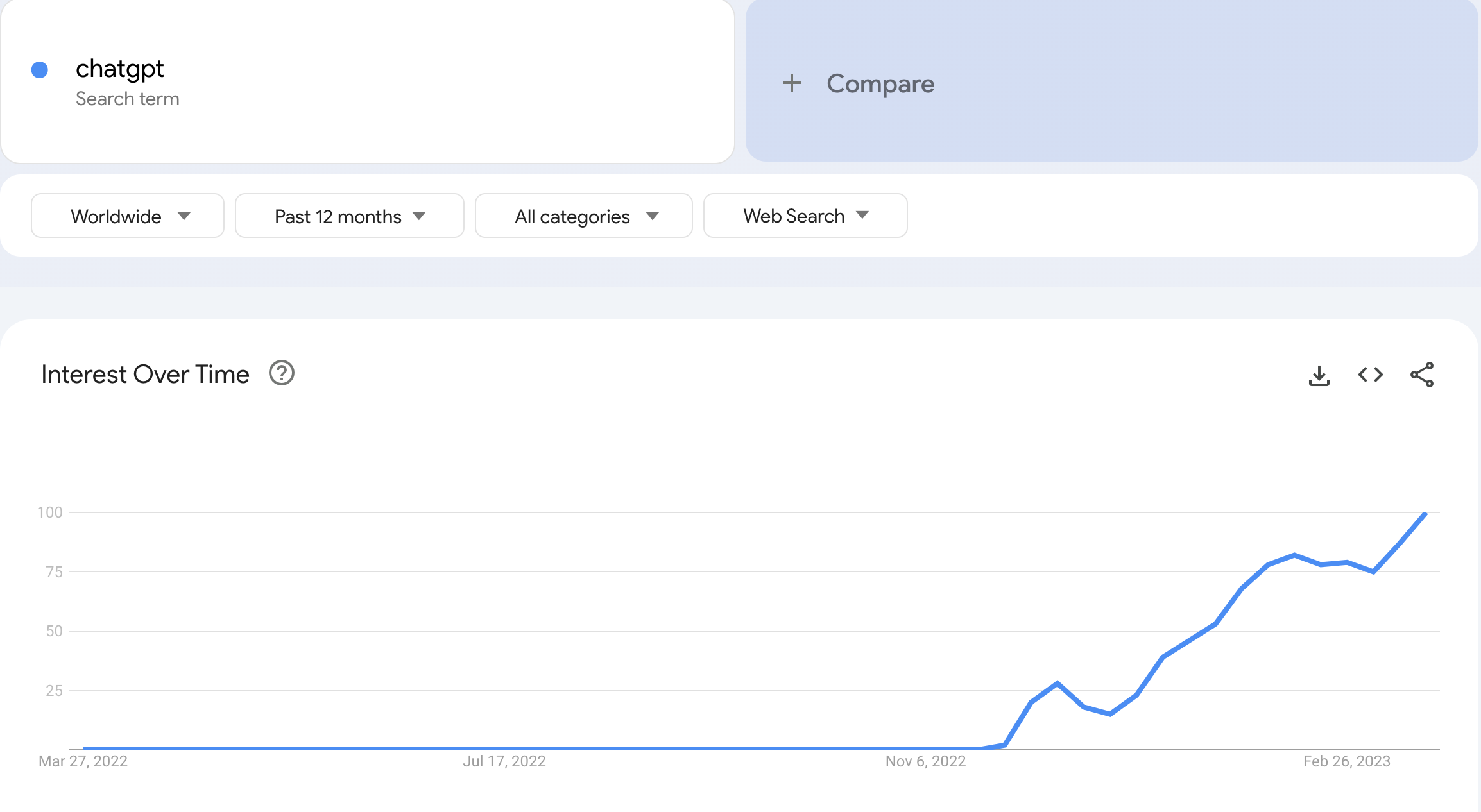Edit the chatgpt search term
Screen dimensions: 1481x812
[120, 69]
